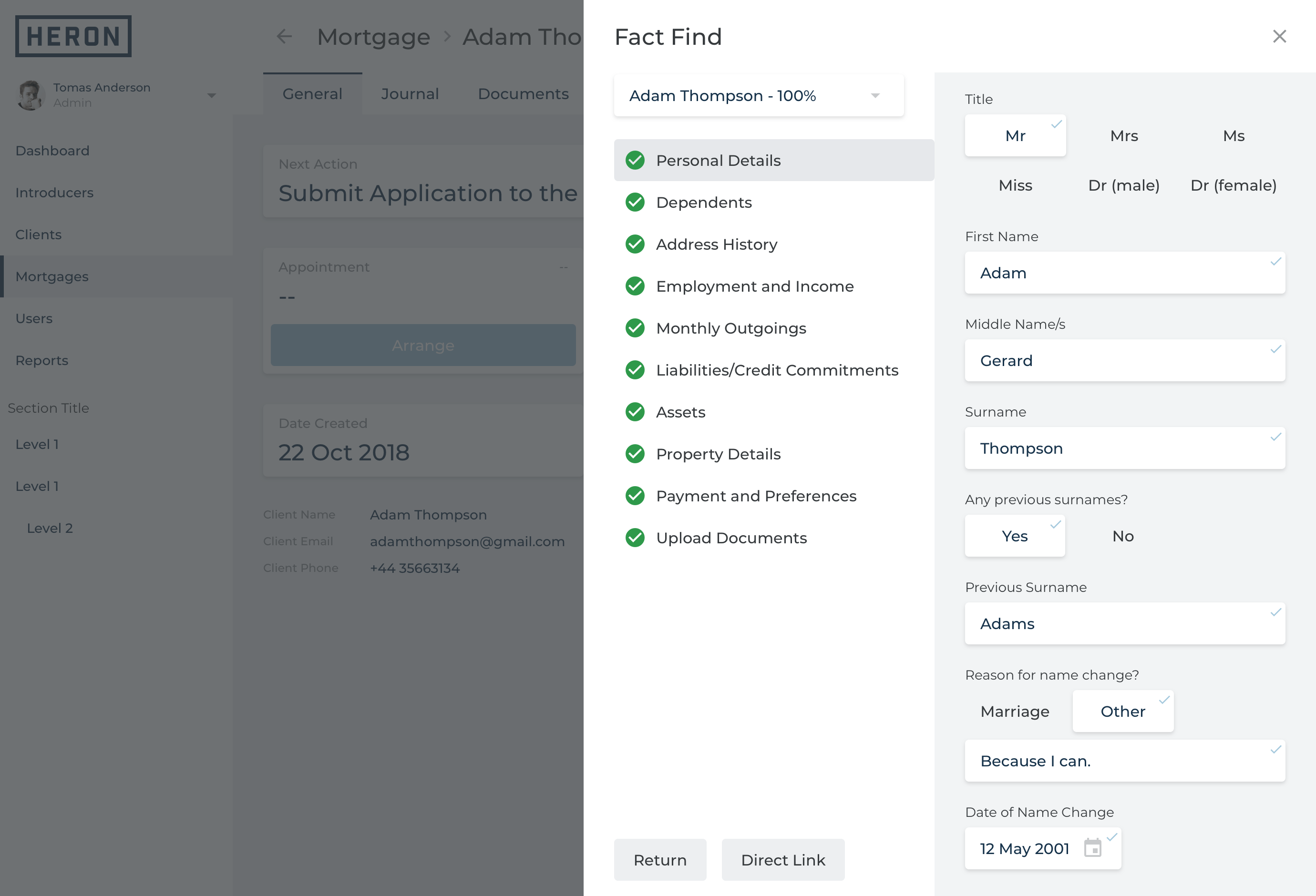Click the Arrange appointment button
Image resolution: width=1316 pixels, height=896 pixels.
click(423, 345)
